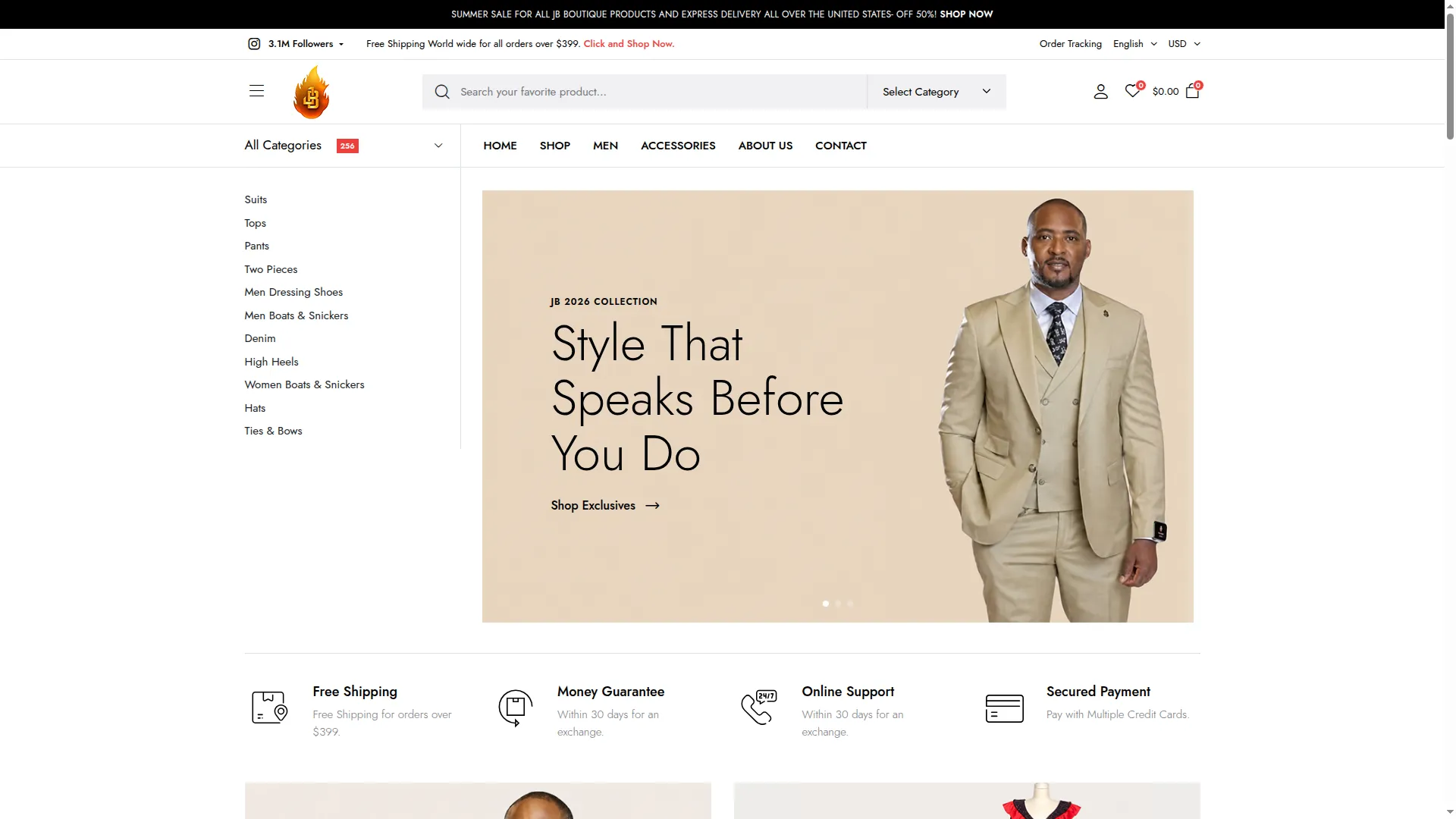Select the third hero slider dot

(850, 604)
